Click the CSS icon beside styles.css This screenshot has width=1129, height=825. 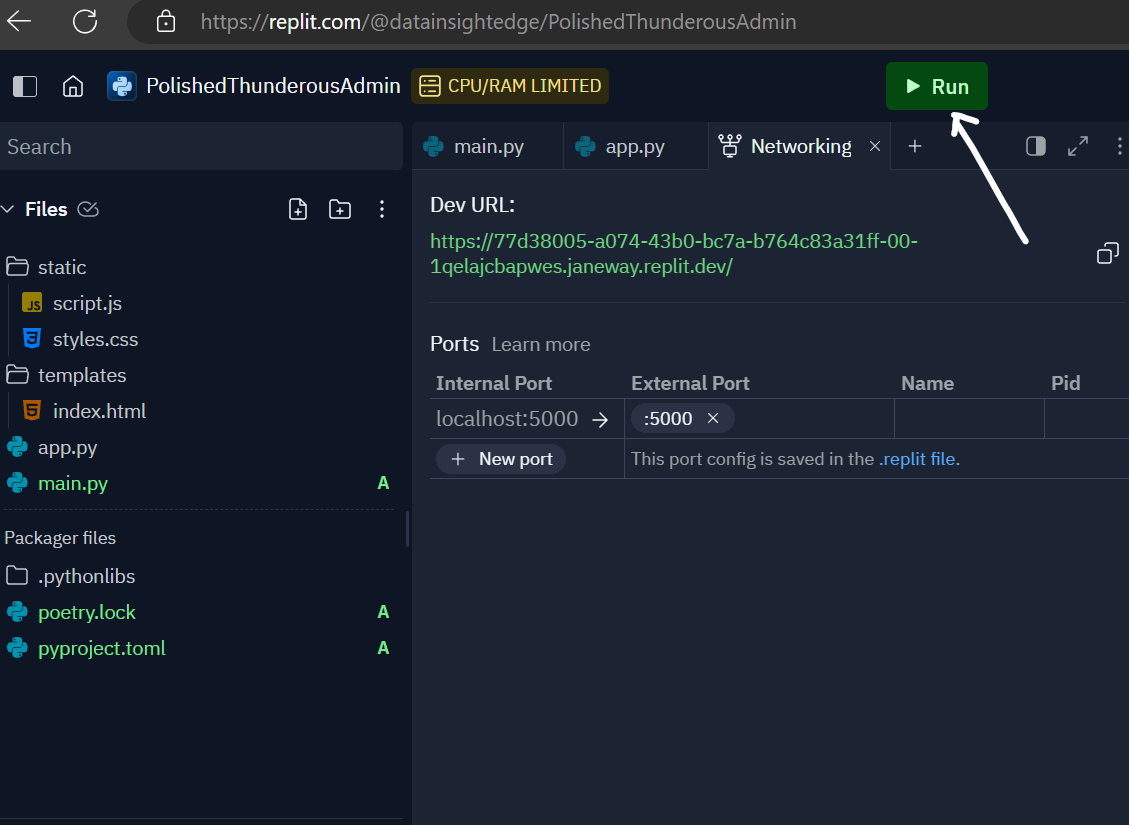(32, 338)
